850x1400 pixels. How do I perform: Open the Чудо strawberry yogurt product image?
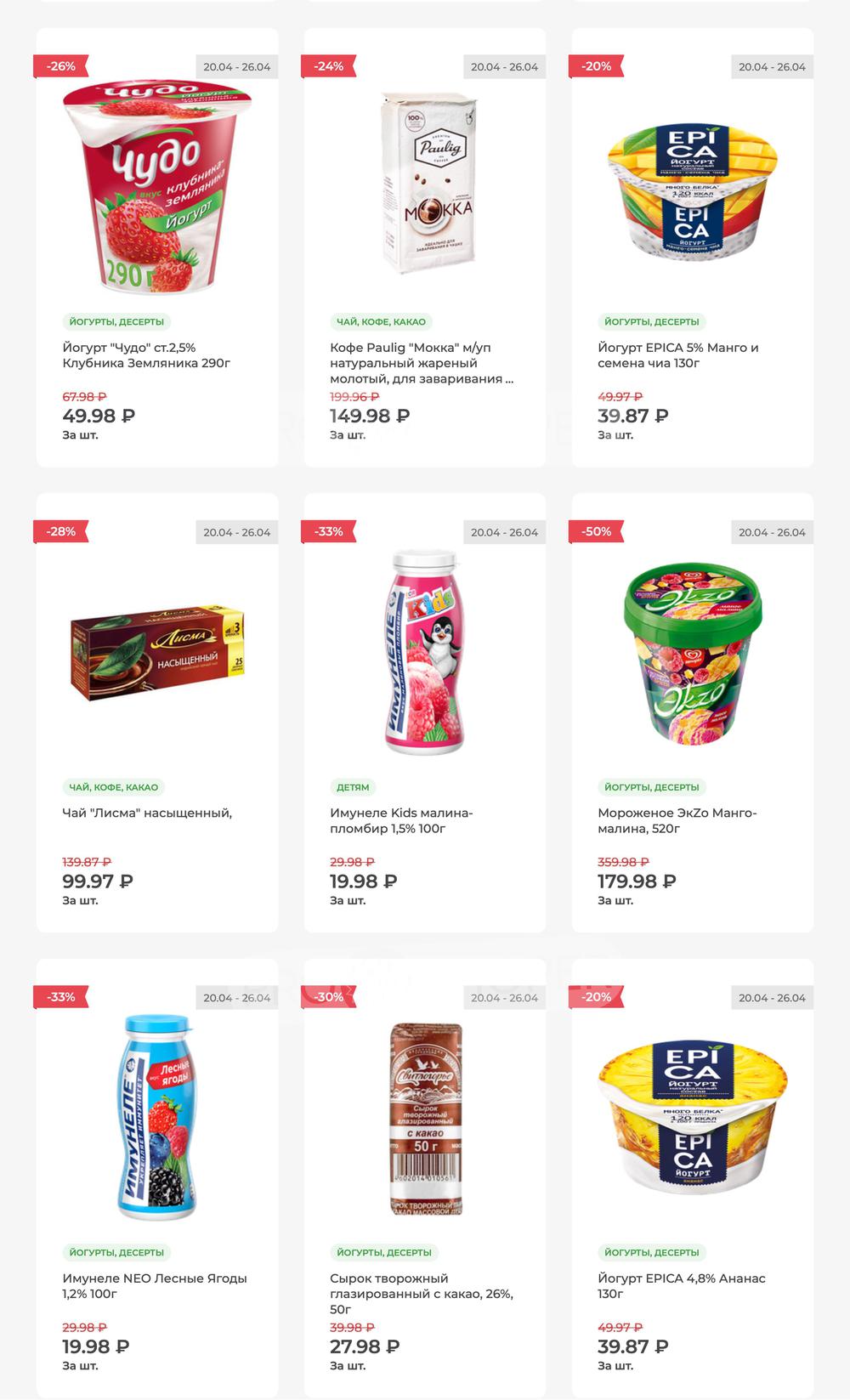(x=157, y=187)
